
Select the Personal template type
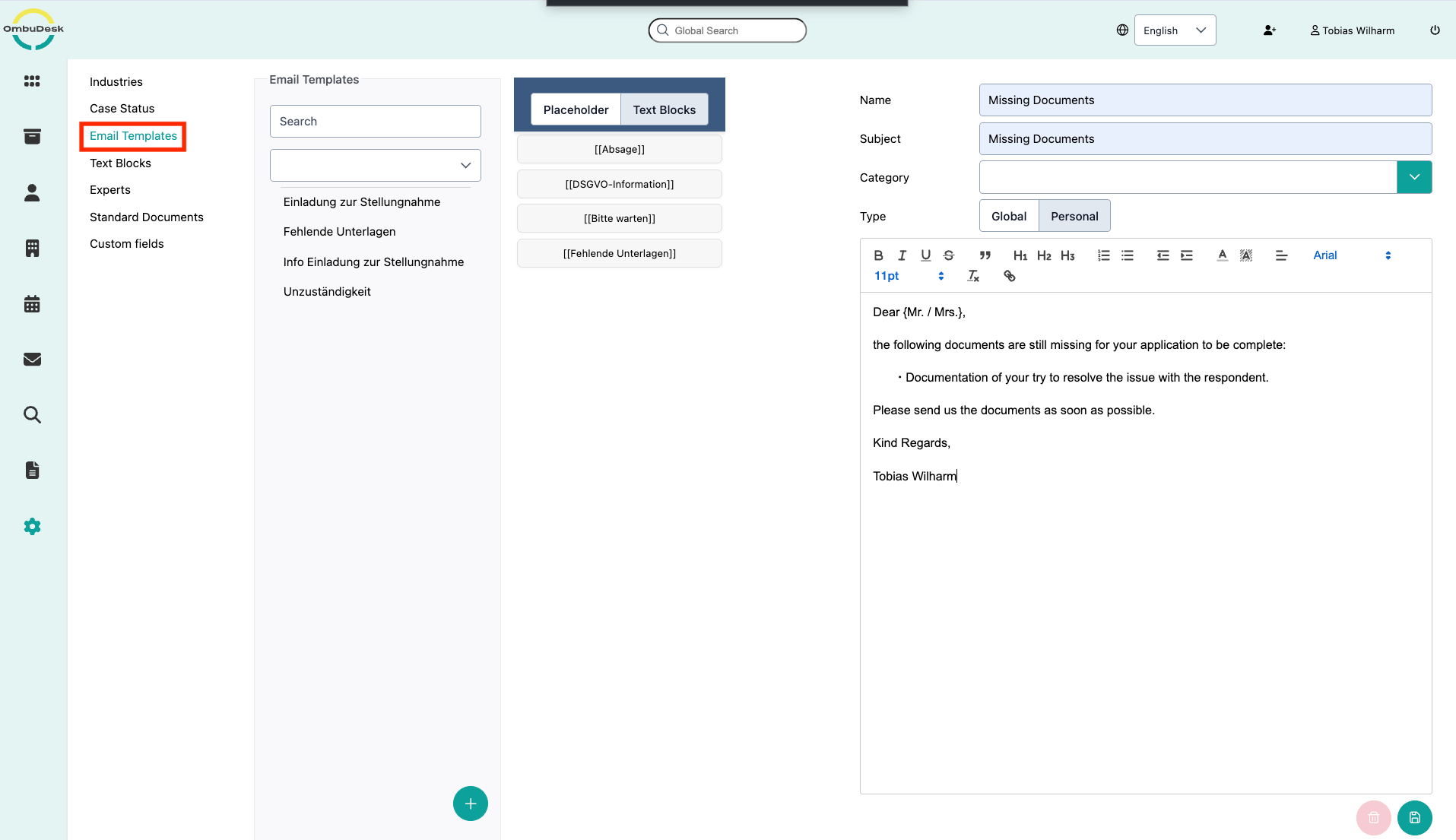pos(1074,216)
